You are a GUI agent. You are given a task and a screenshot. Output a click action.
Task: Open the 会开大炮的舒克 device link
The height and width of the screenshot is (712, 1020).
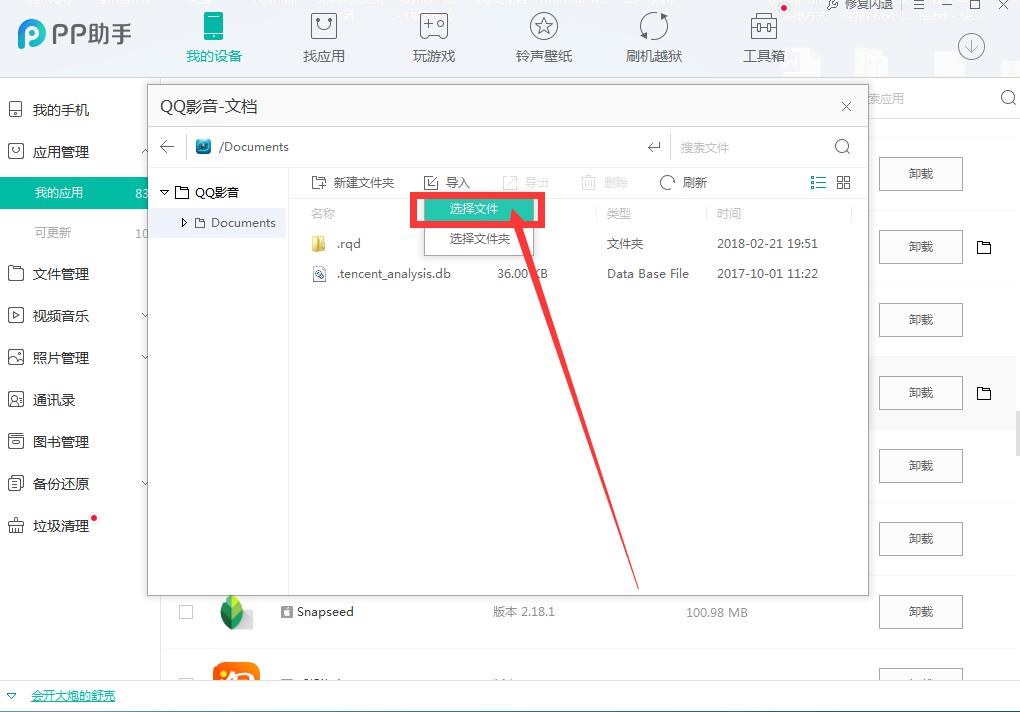(73, 696)
